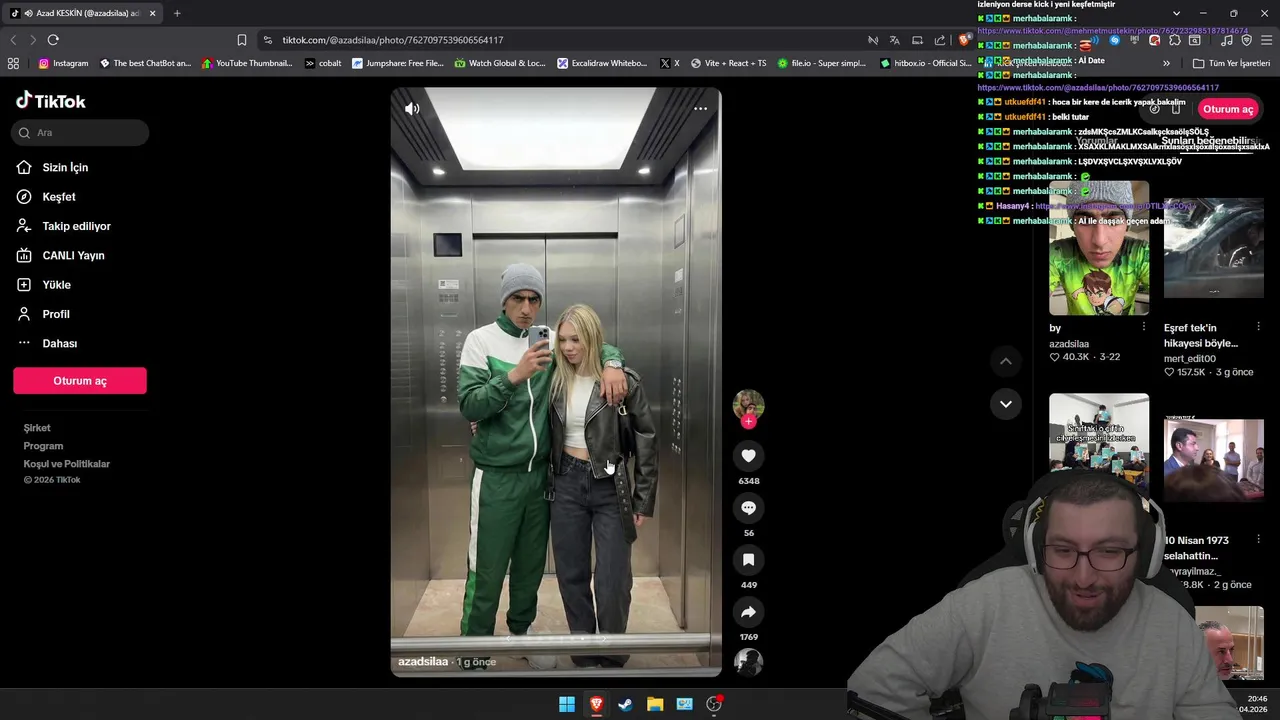Bookmark this page via the address bar bookmark icon
Image resolution: width=1280 pixels, height=720 pixels.
tap(242, 40)
